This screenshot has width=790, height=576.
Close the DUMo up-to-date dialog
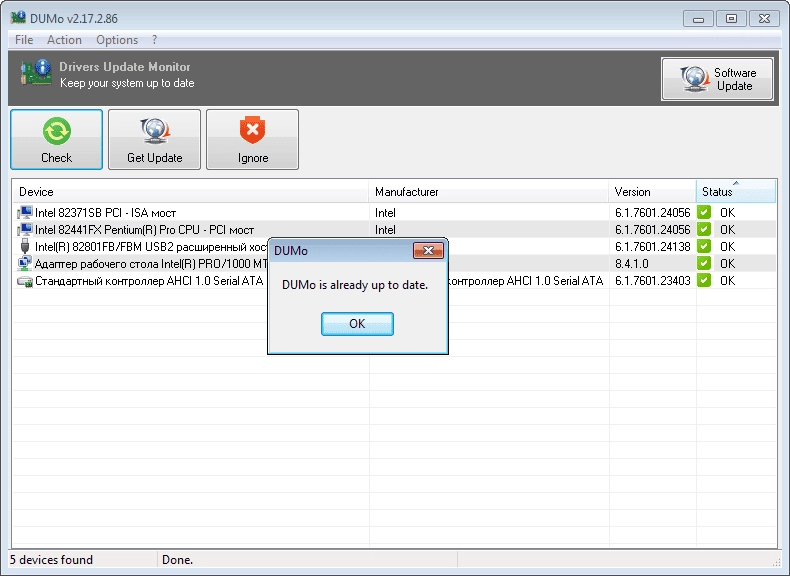(x=428, y=250)
